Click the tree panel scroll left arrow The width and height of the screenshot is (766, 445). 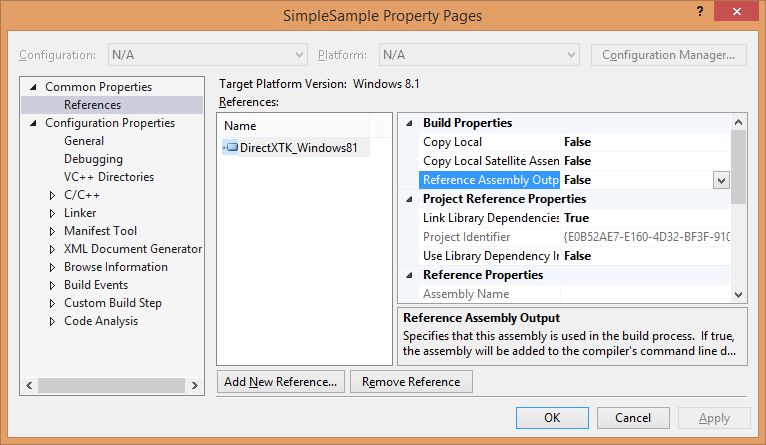(x=29, y=385)
